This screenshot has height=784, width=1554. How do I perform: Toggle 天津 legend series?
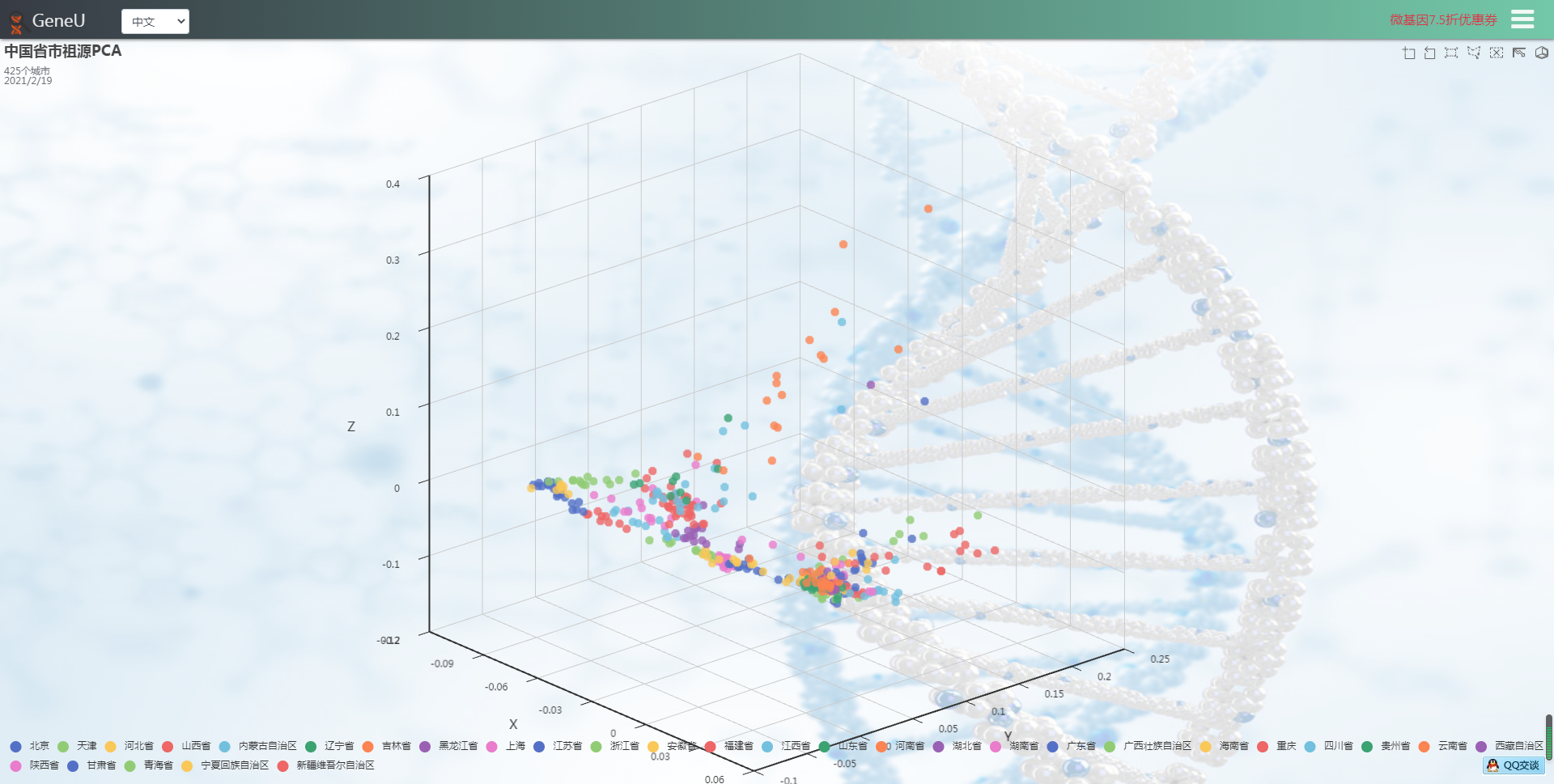point(77,746)
